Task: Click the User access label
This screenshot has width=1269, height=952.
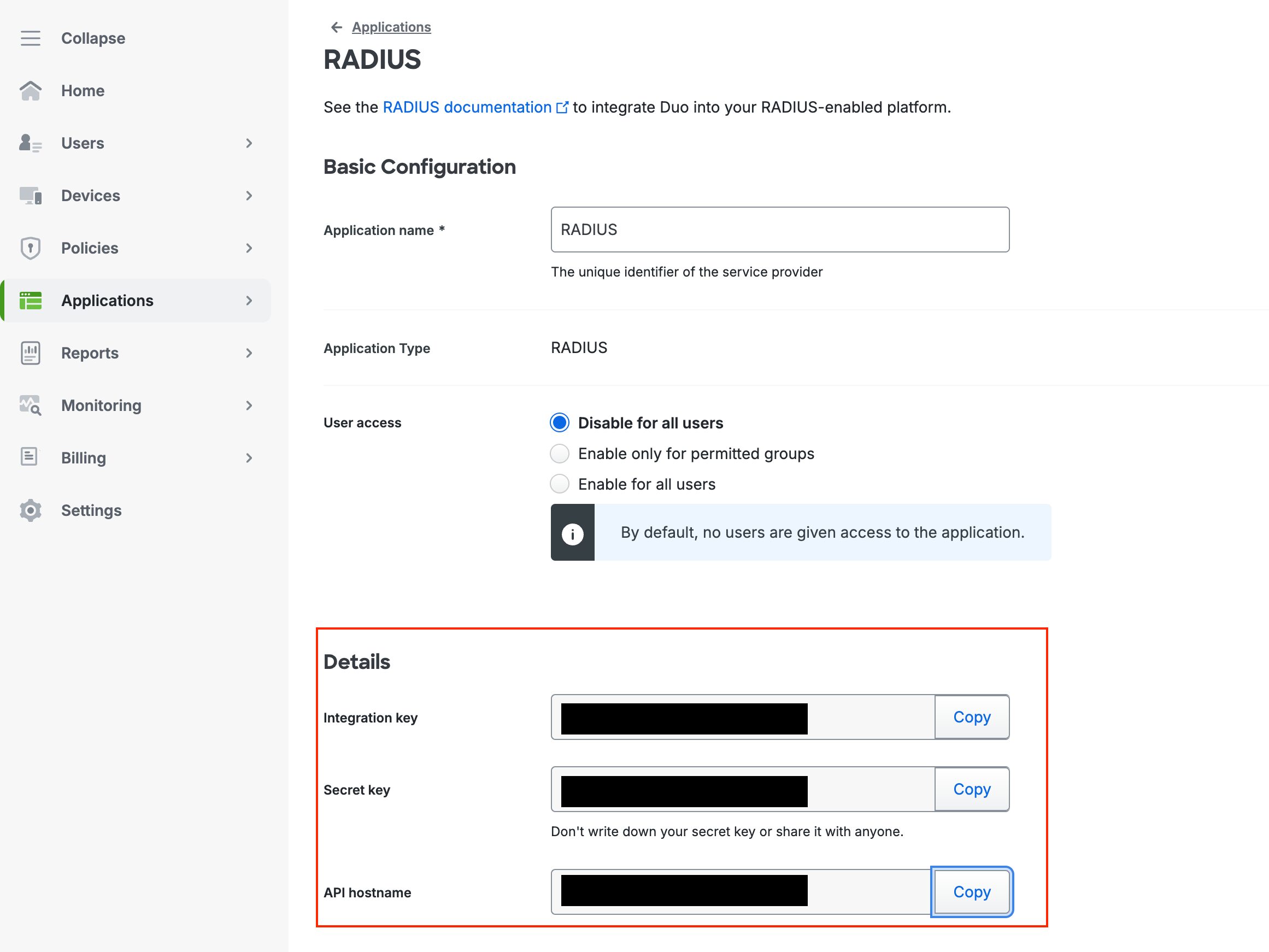Action: tap(362, 423)
